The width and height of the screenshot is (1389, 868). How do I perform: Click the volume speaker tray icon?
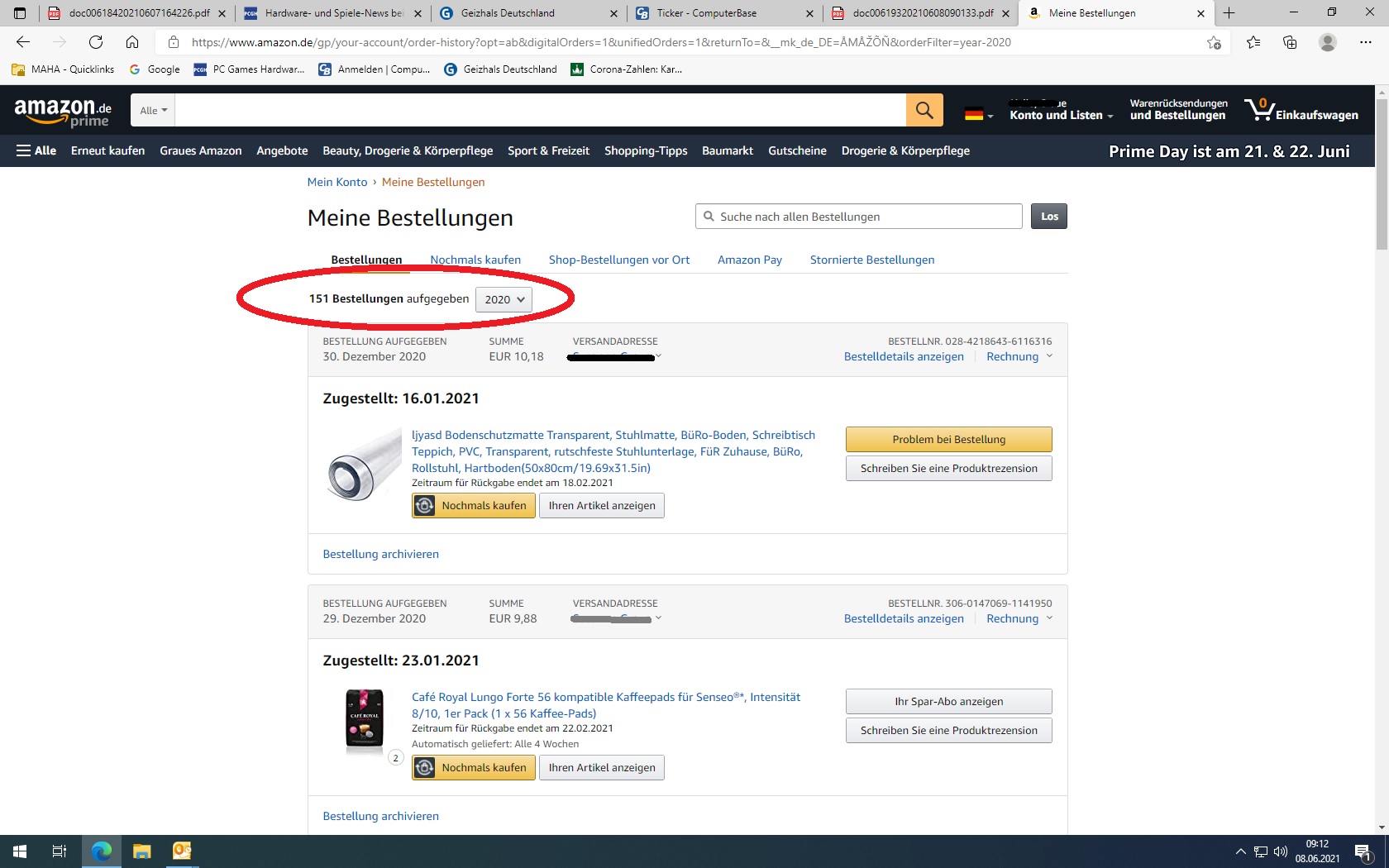point(1281,851)
